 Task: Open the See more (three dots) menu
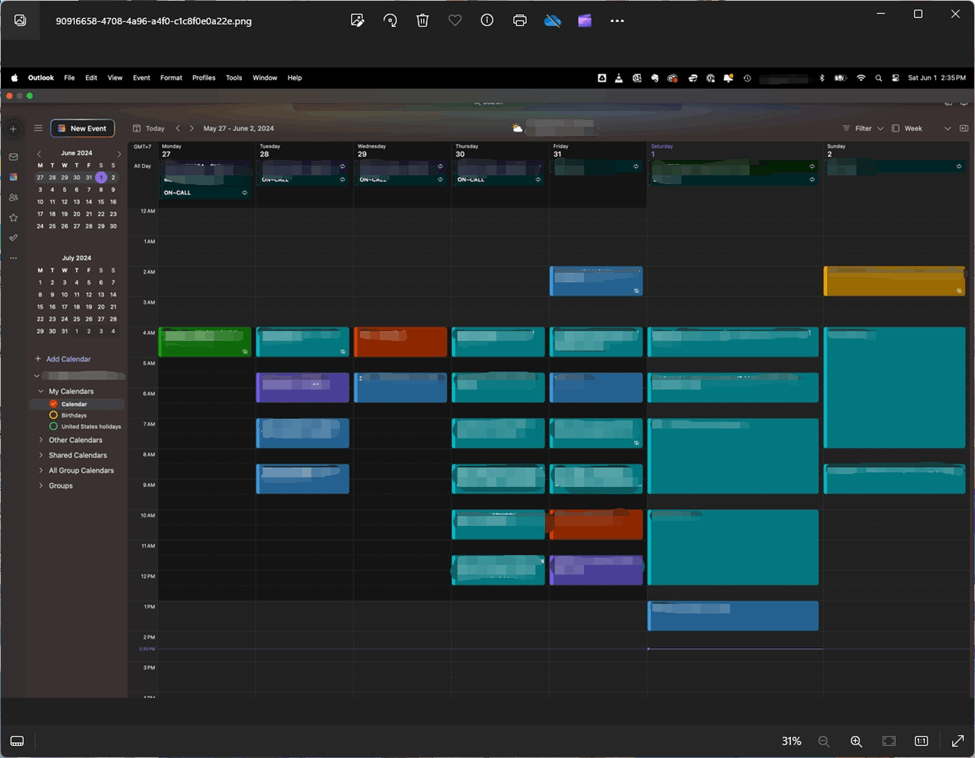coord(617,21)
